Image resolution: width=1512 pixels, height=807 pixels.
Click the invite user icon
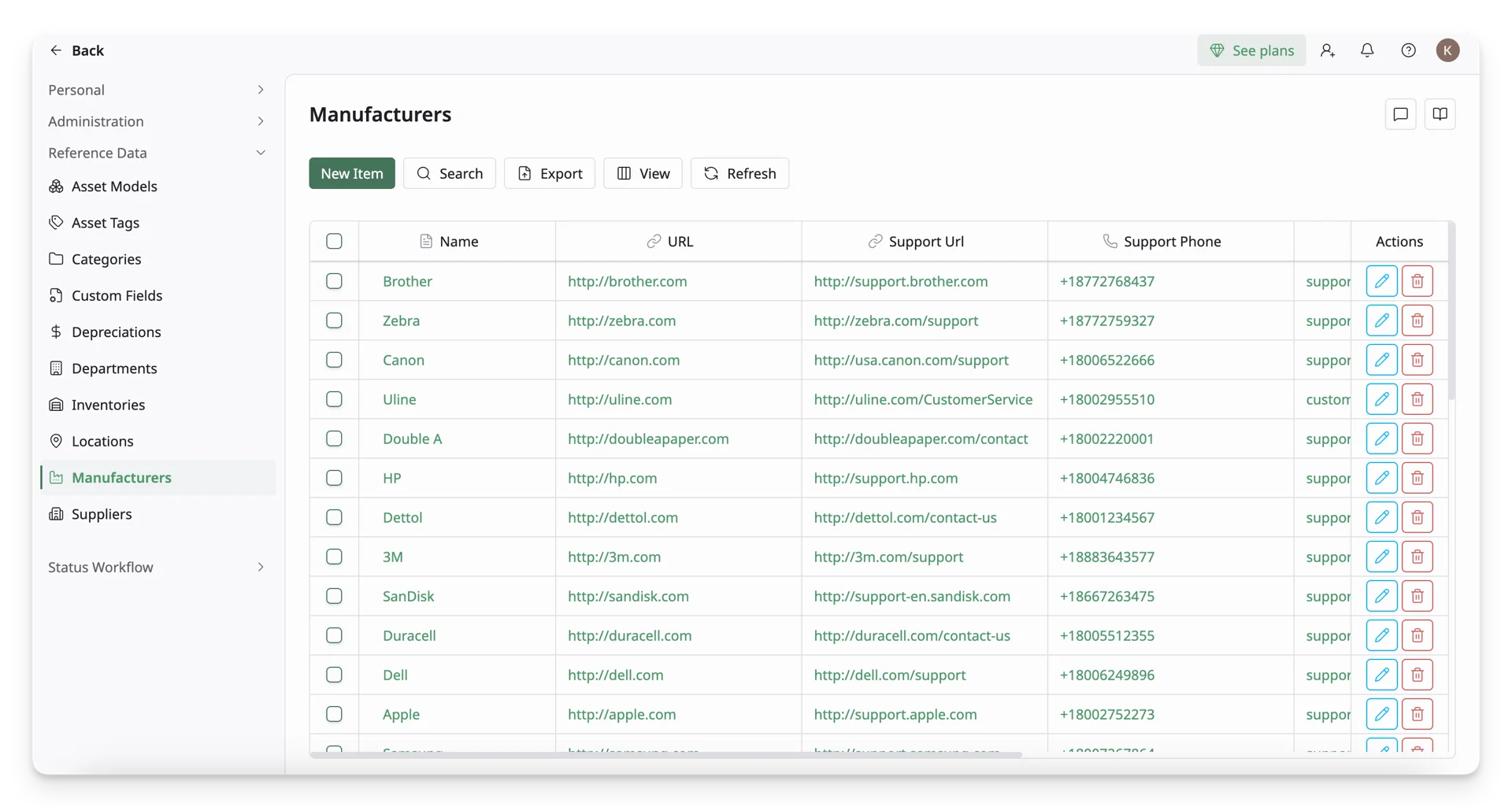click(1327, 50)
